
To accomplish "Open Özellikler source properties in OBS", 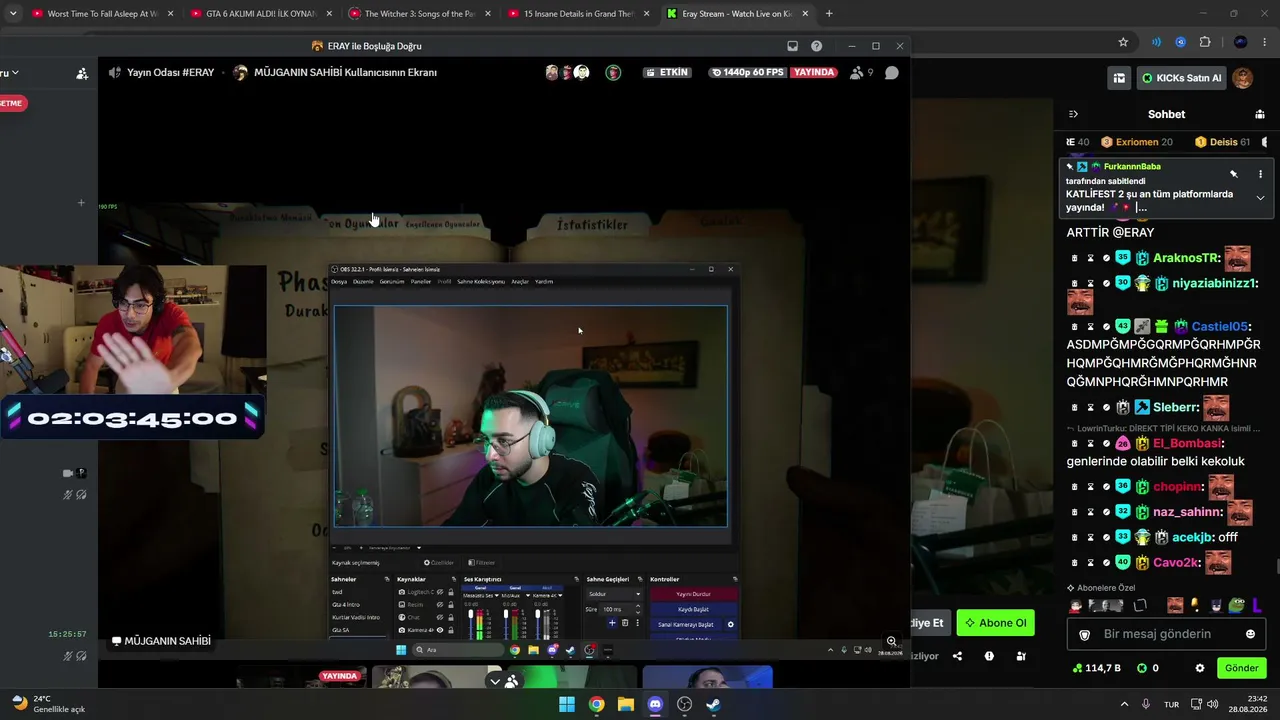I will [441, 563].
